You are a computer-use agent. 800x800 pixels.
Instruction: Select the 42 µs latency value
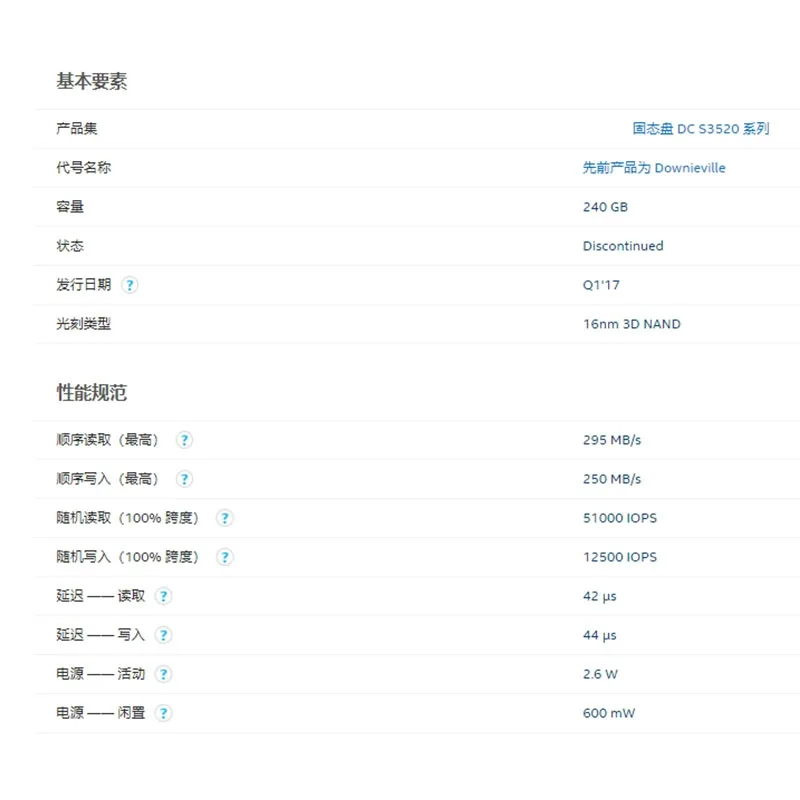(599, 596)
